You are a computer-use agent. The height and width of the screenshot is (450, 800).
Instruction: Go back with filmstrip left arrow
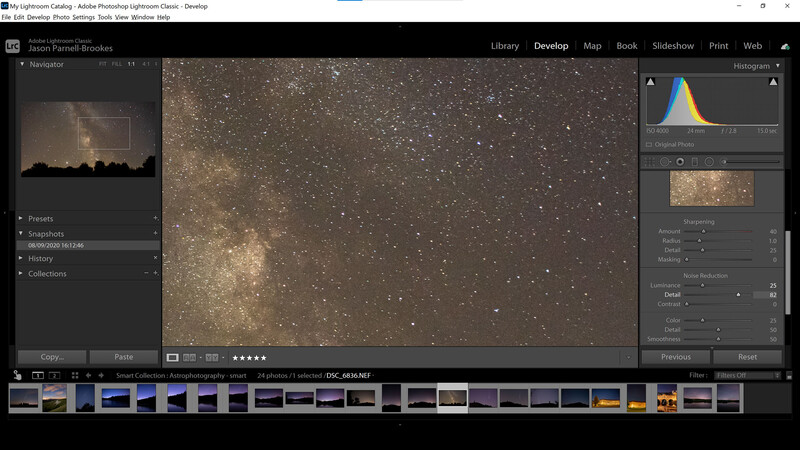88,376
